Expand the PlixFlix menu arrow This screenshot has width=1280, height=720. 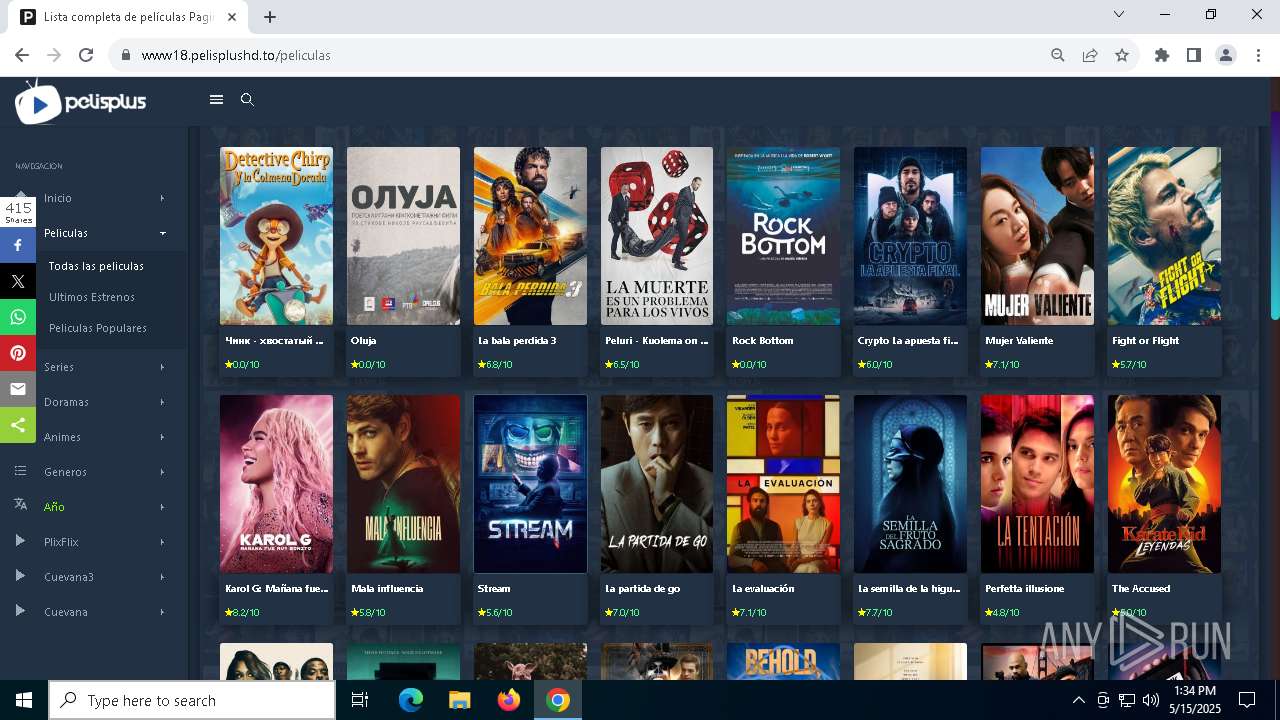tap(162, 542)
